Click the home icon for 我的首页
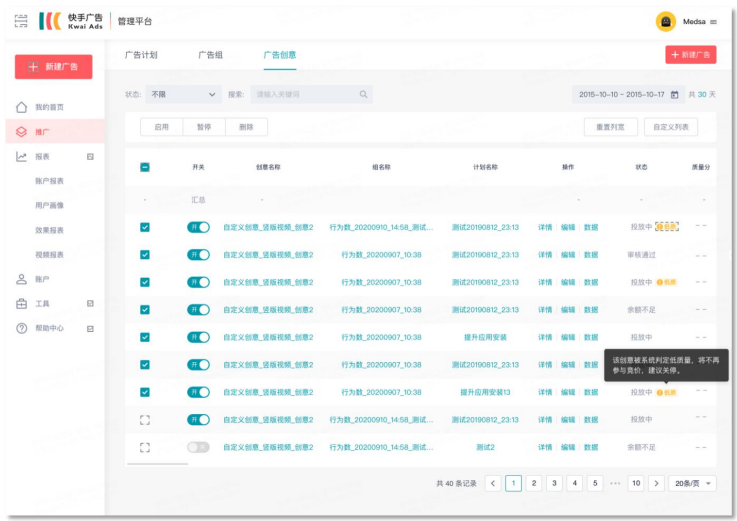The height and width of the screenshot is (521, 737). click(x=22, y=107)
